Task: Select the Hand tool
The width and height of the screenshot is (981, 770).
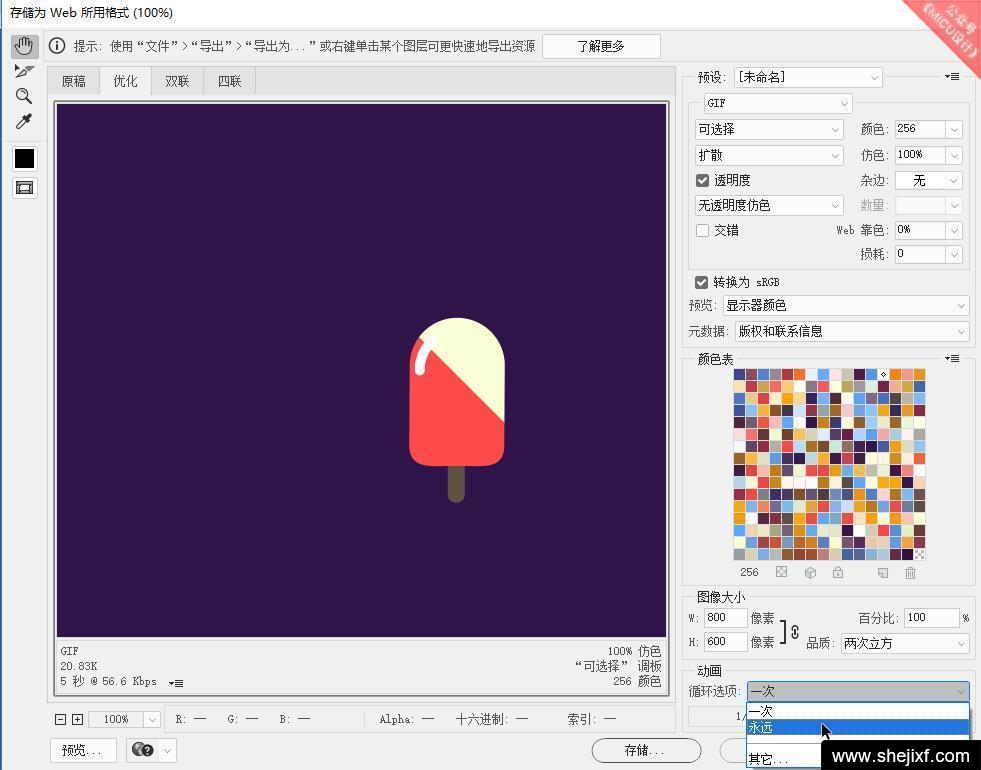Action: tap(24, 47)
